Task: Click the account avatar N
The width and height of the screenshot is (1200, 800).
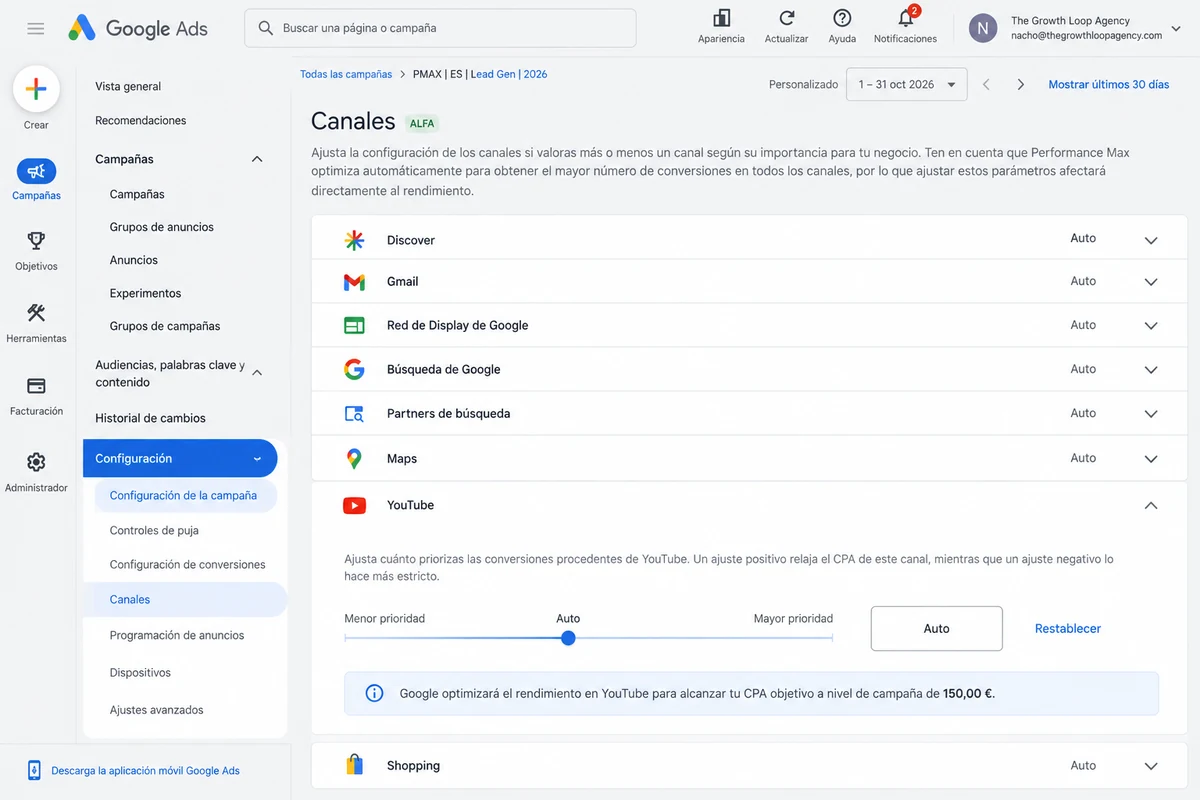Action: pyautogui.click(x=983, y=28)
